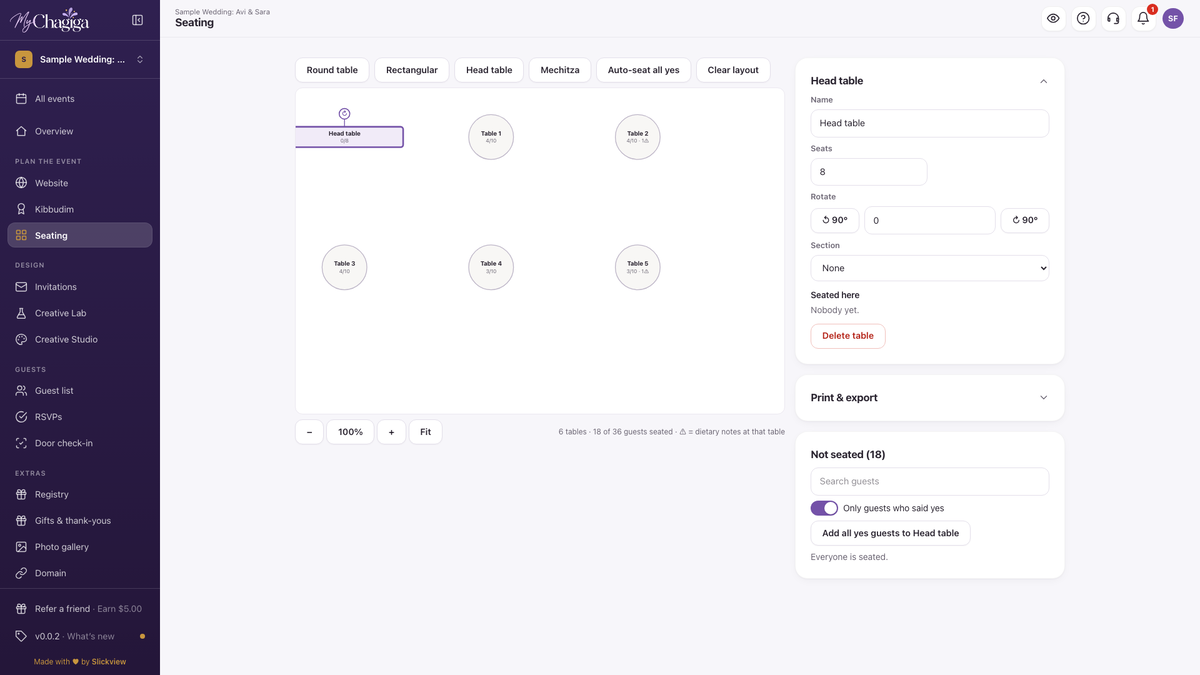1200x675 pixels.
Task: Click the Domain link icon
Action: tap(21, 573)
